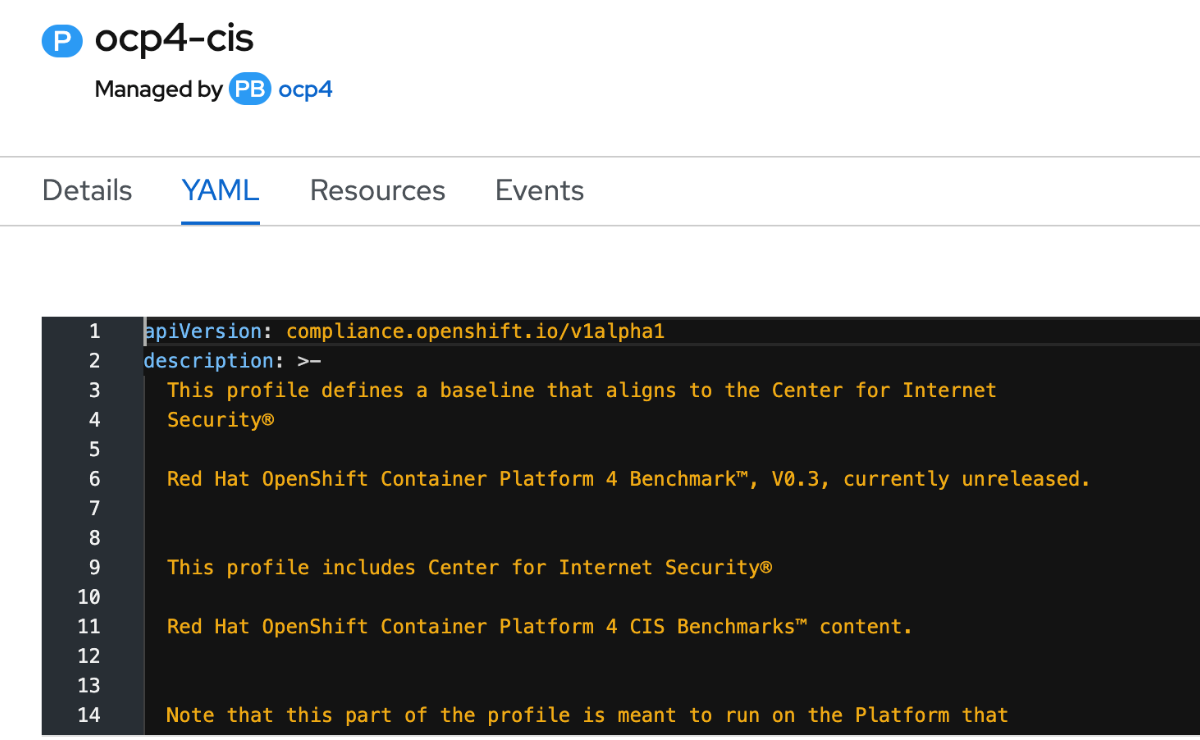Open the ocp4 ProfileBundle link
This screenshot has width=1200, height=740.
coord(306,89)
